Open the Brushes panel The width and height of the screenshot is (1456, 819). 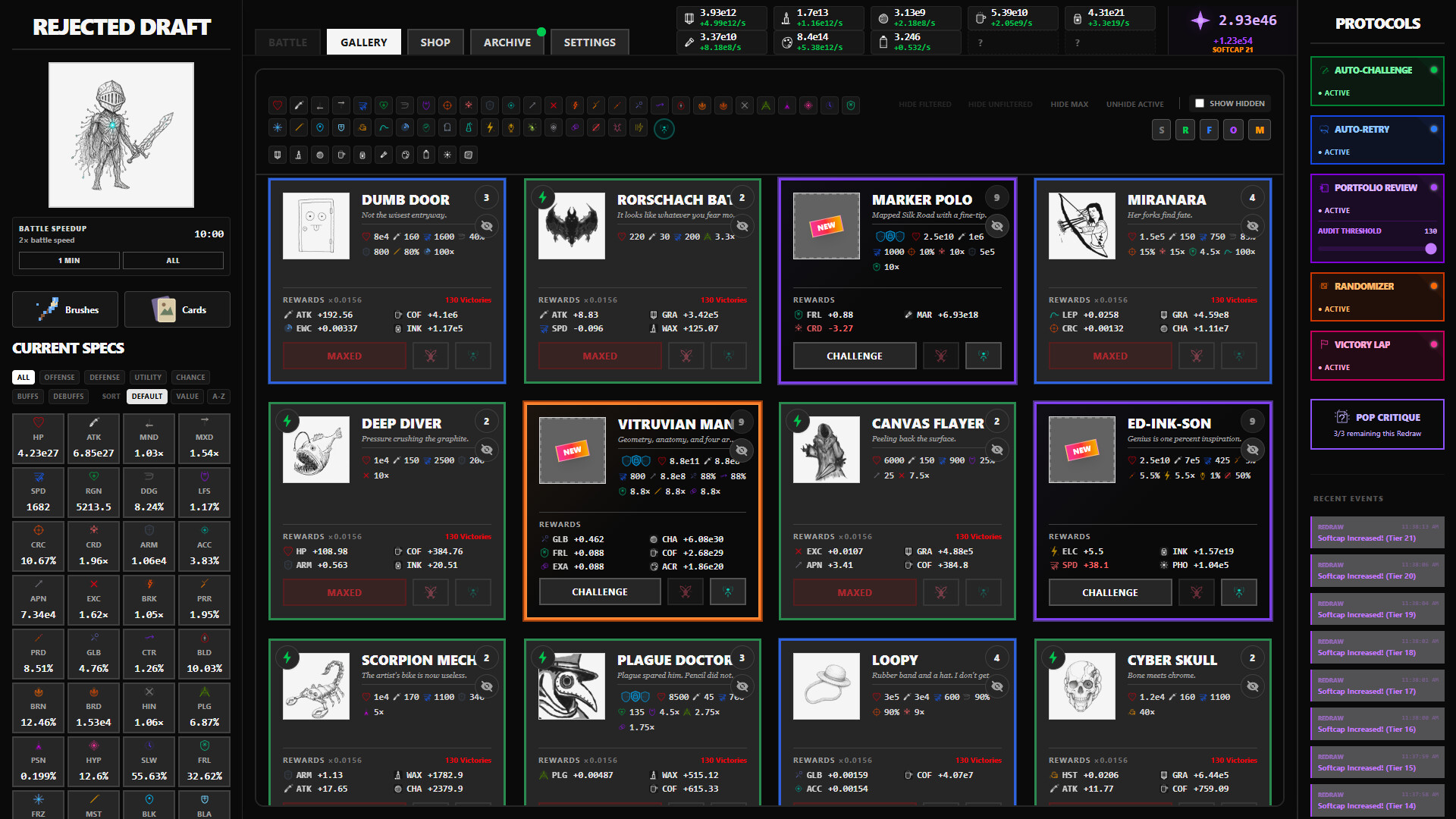pyautogui.click(x=65, y=309)
